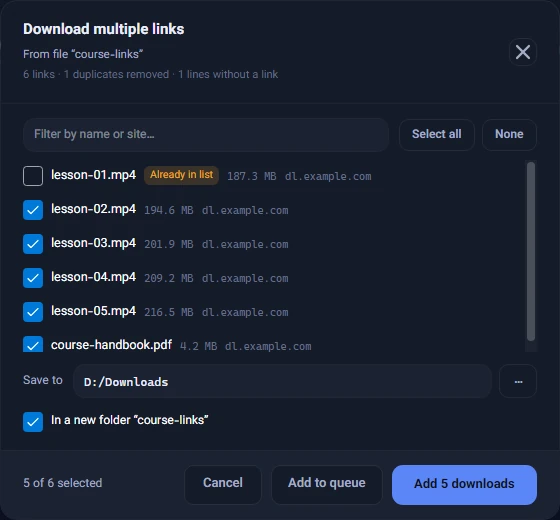This screenshot has height=520, width=560.
Task: Uncheck the lesson-05.mp4 checkbox
Action: [x=33, y=312]
